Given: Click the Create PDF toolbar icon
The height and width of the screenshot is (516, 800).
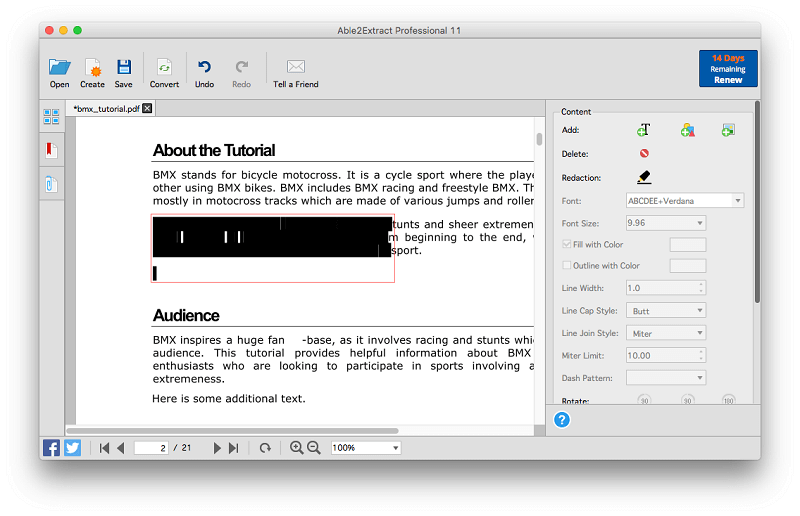Looking at the screenshot, I should pyautogui.click(x=92, y=73).
